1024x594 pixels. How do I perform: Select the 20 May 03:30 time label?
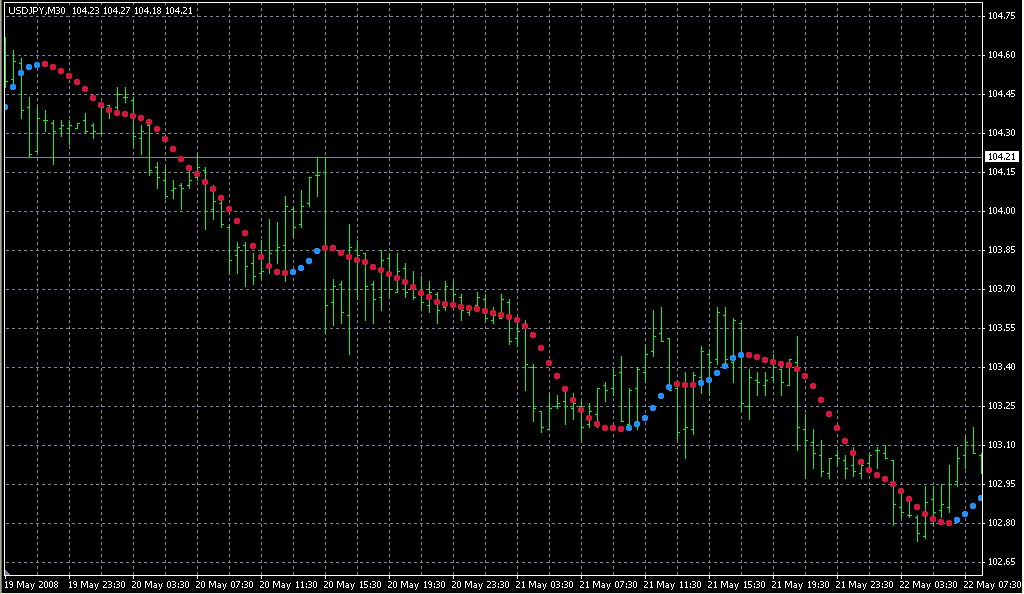pos(160,584)
